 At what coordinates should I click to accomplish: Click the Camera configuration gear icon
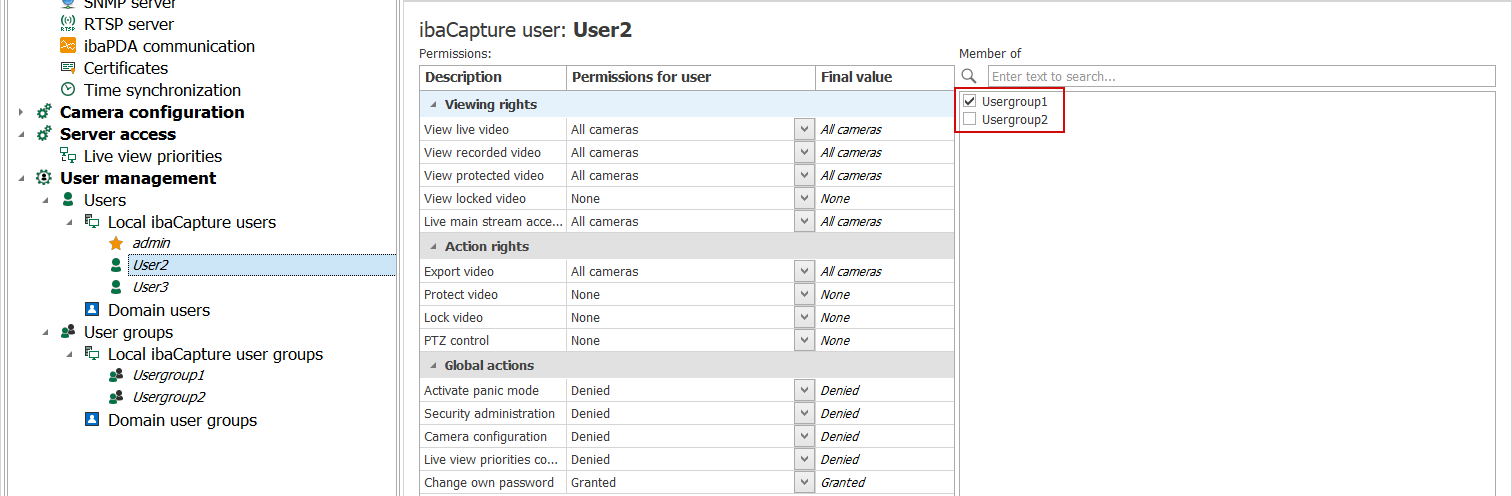point(44,112)
